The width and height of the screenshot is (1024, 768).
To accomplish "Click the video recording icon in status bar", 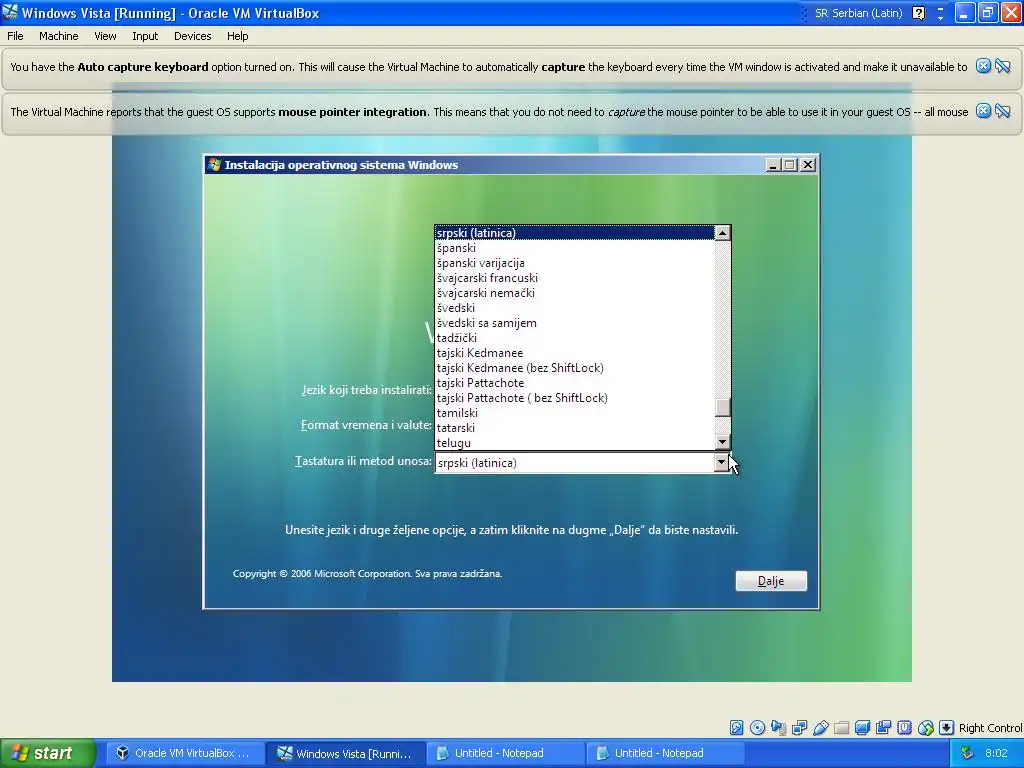I will [884, 728].
